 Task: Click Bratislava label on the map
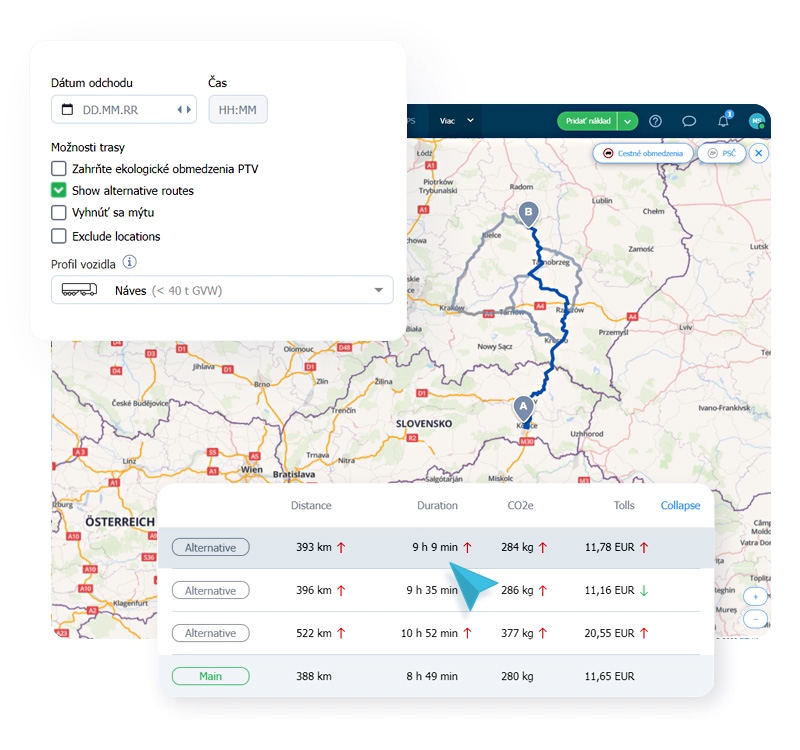tap(293, 474)
